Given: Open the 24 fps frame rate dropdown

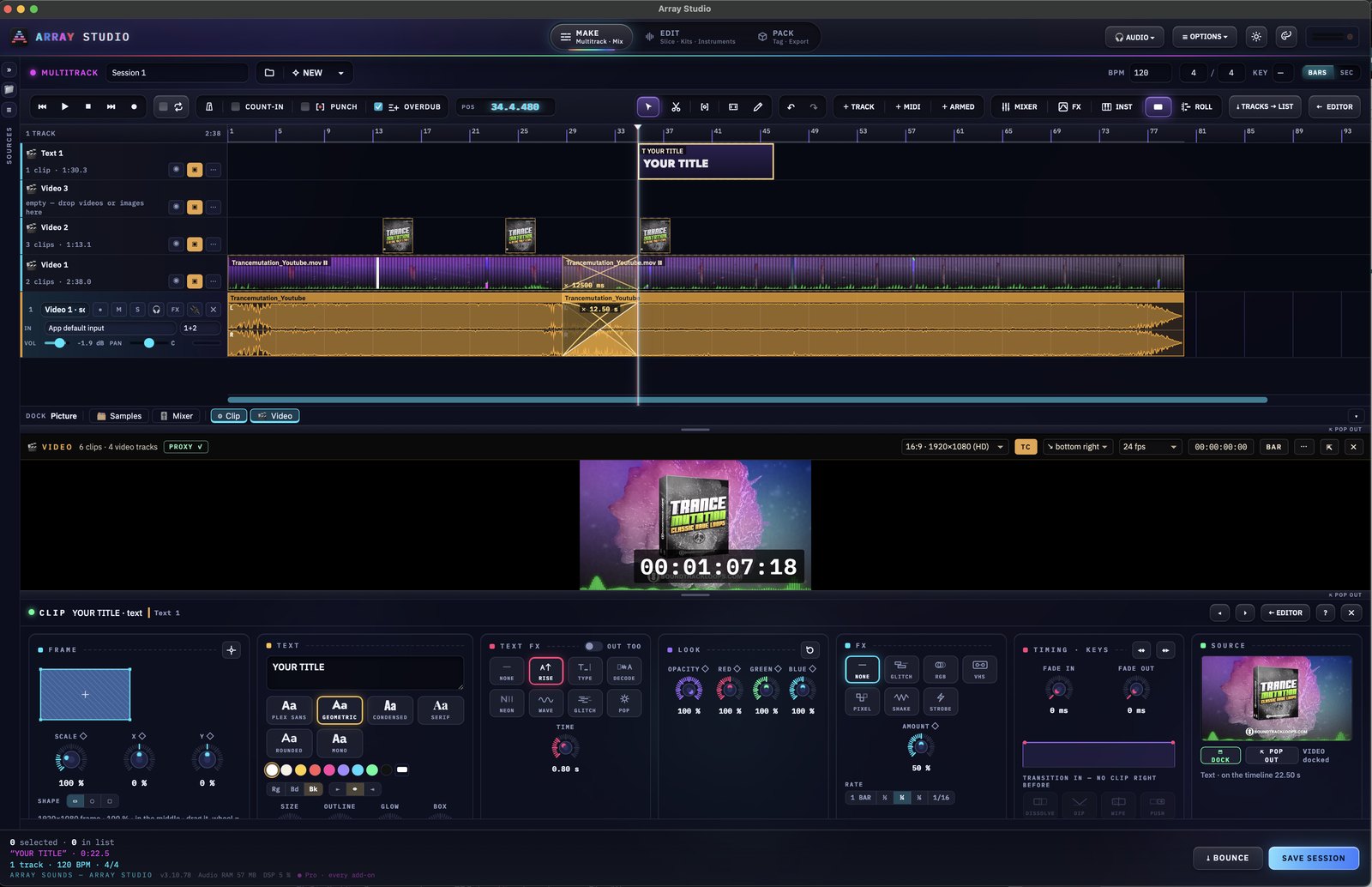Looking at the screenshot, I should pos(1150,447).
